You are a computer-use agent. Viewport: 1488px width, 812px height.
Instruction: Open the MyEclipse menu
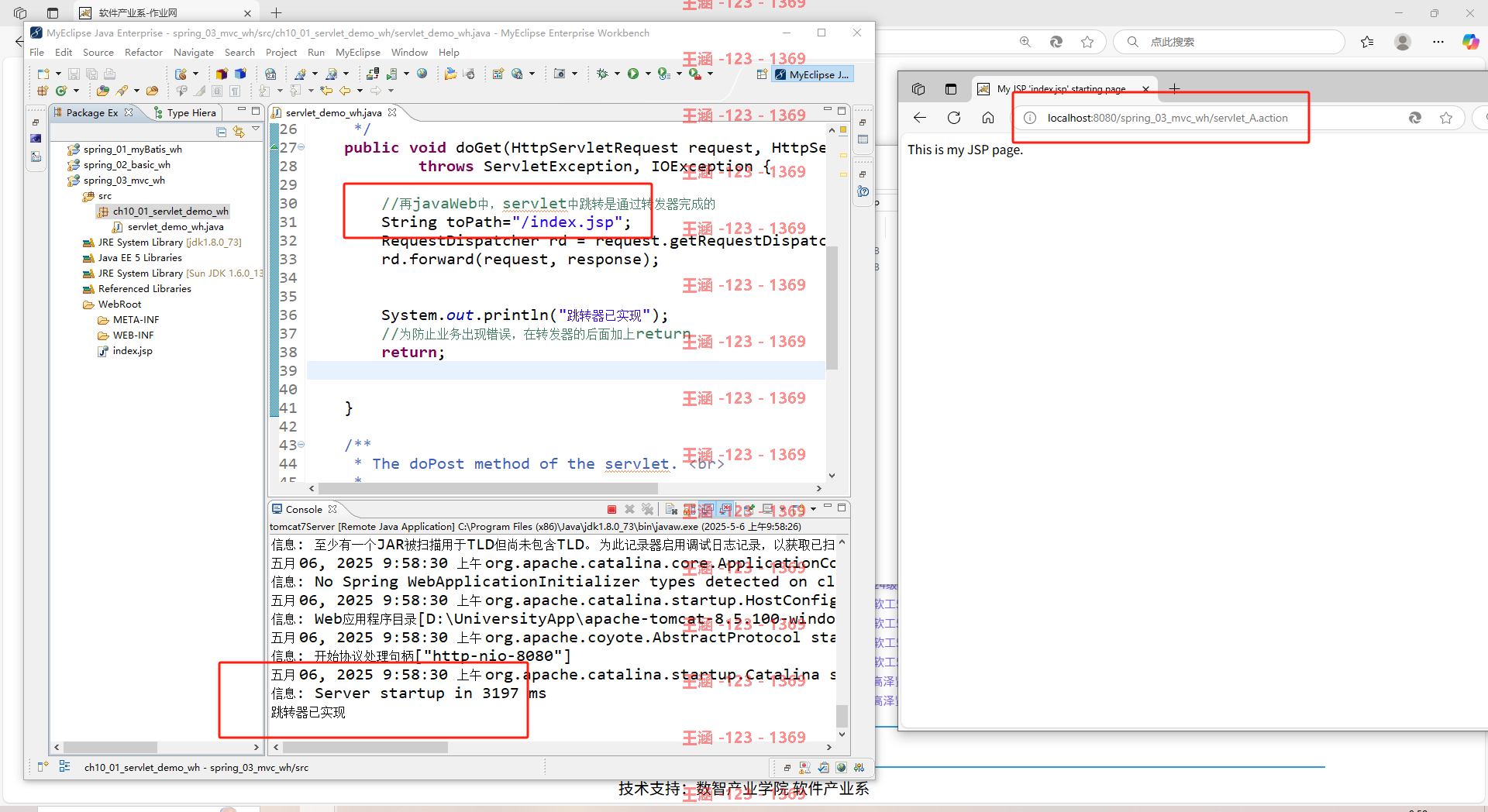click(358, 52)
